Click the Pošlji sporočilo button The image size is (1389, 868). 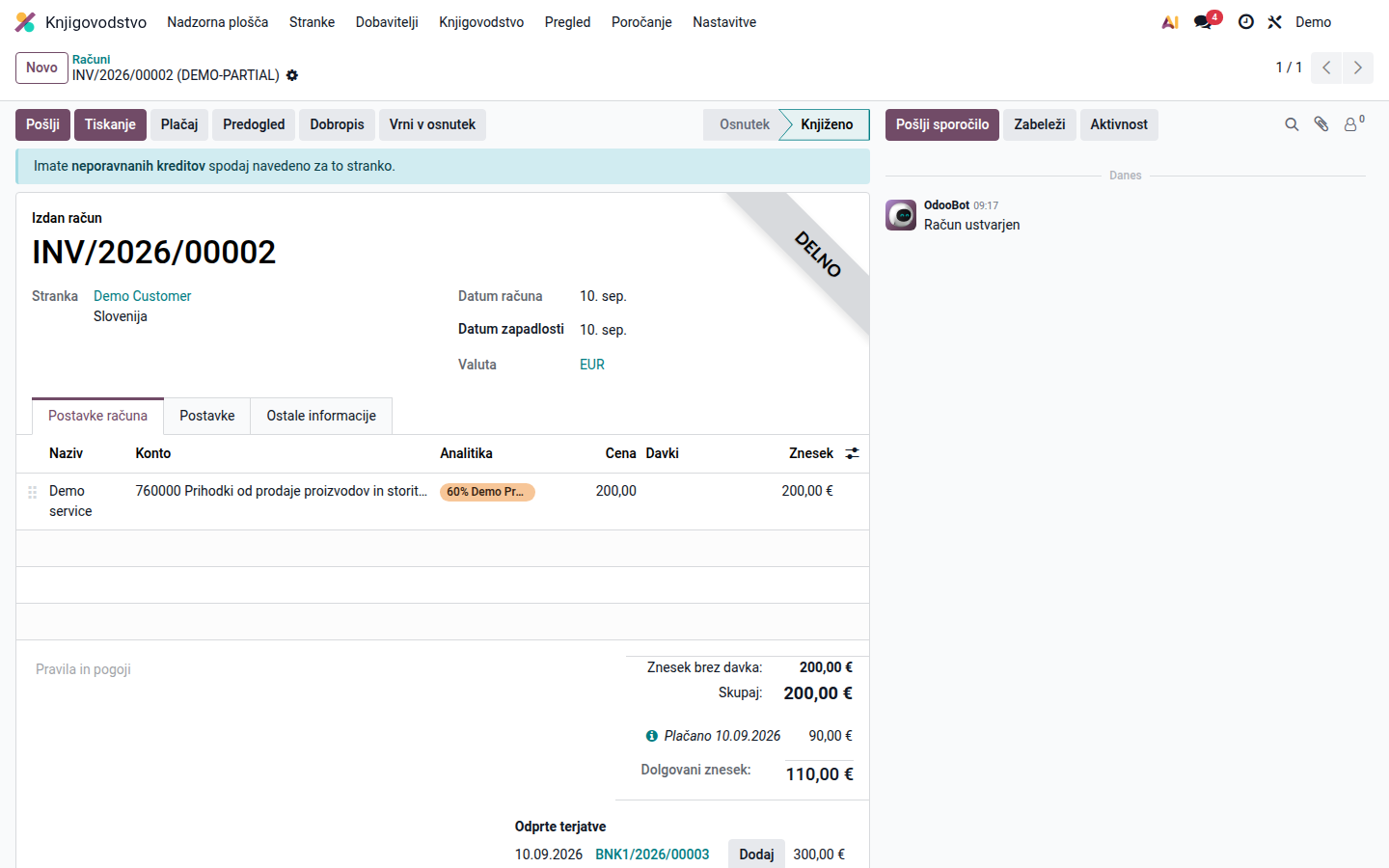pos(942,124)
